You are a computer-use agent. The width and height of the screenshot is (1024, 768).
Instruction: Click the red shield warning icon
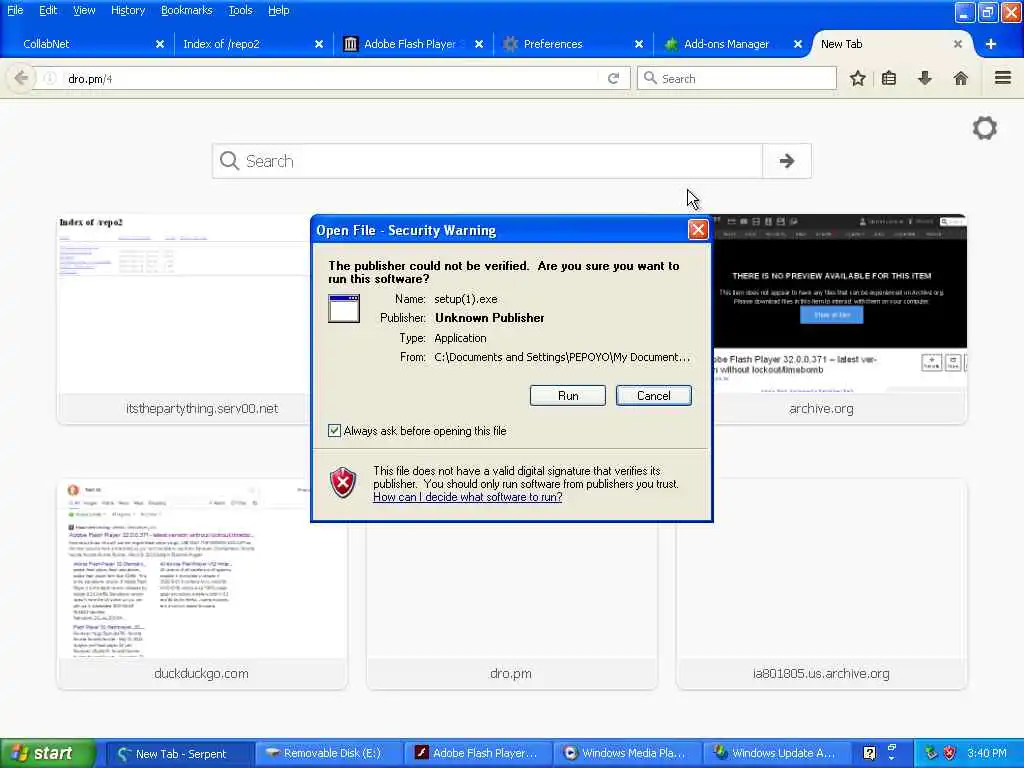[343, 483]
